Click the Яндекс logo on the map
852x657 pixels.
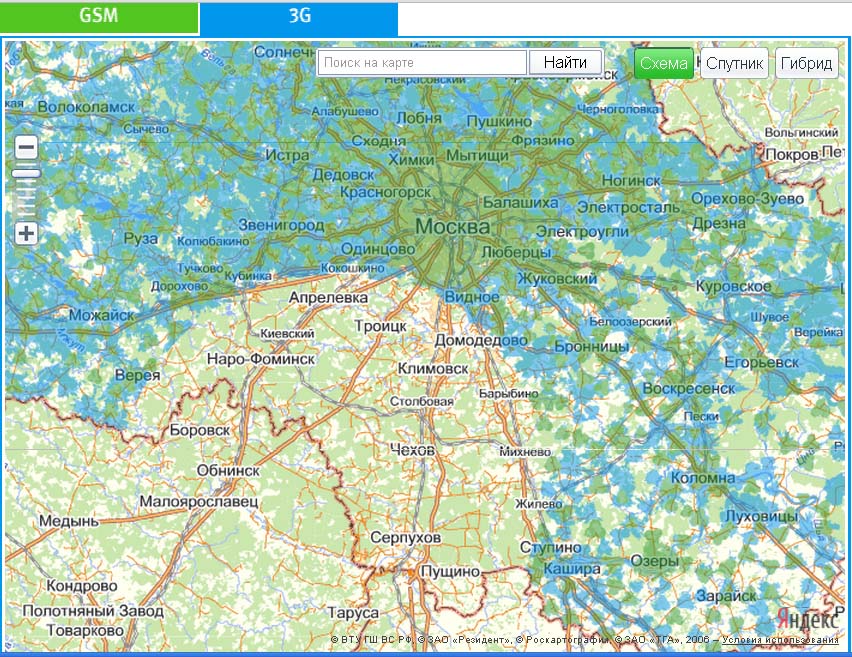point(807,616)
